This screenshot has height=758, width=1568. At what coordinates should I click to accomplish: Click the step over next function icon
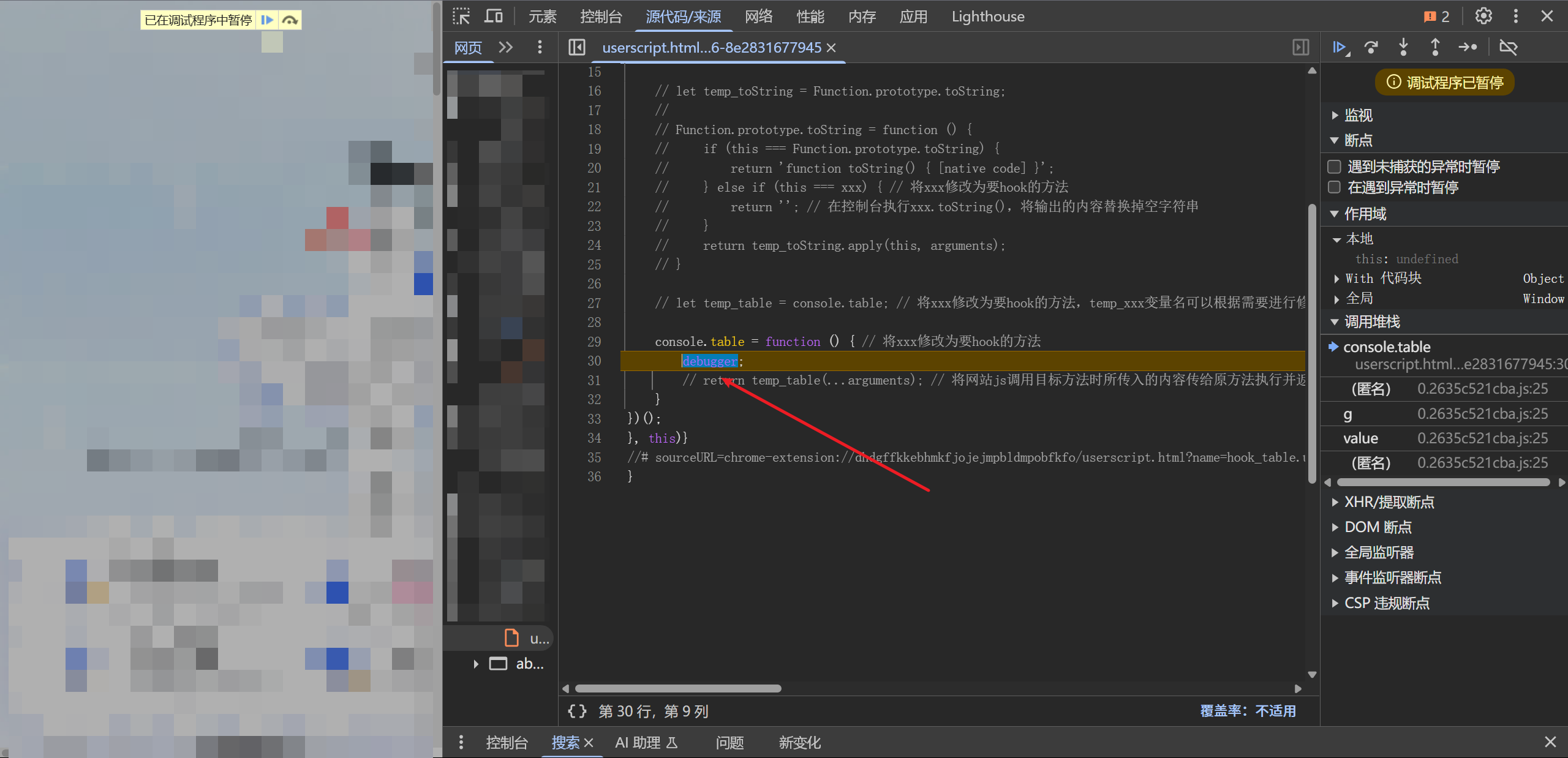tap(1371, 47)
